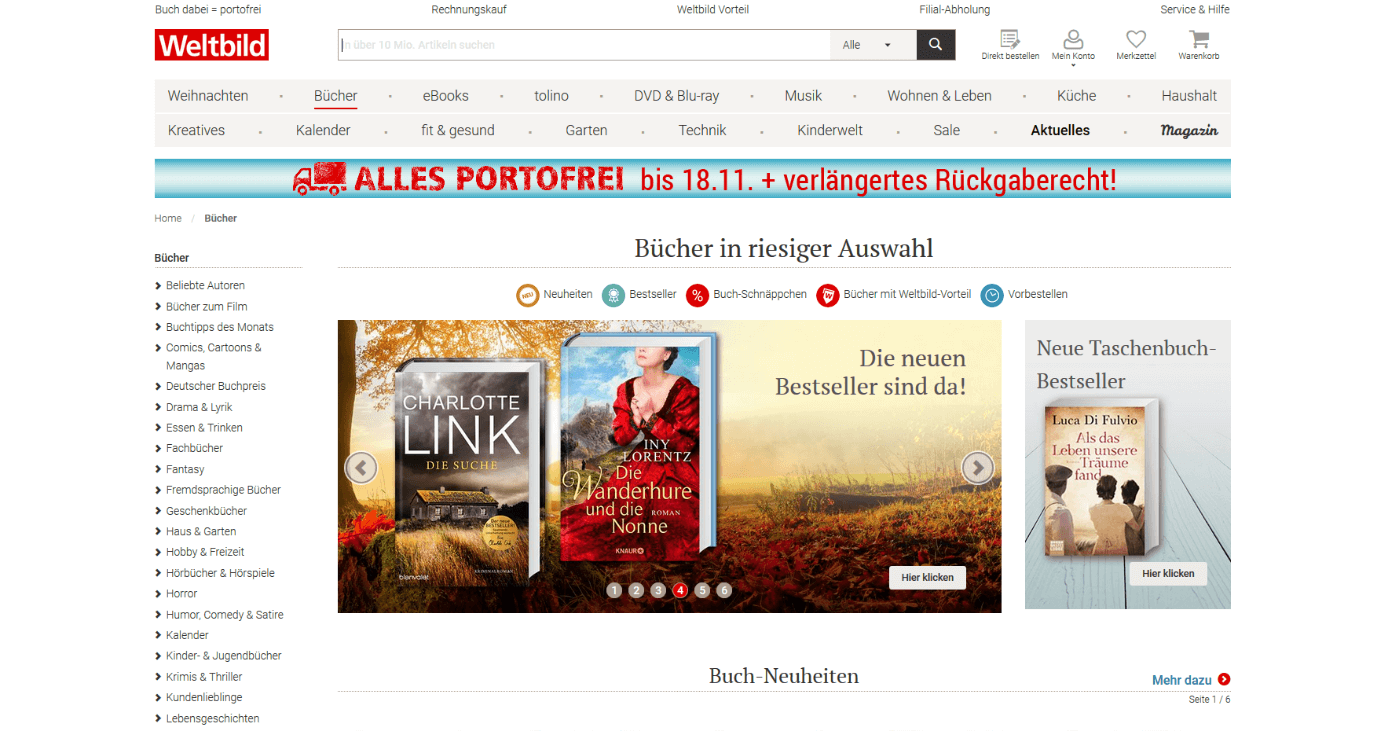Screen dimensions: 1388x731
Task: Select carousel slide 2 dot
Action: 636,590
